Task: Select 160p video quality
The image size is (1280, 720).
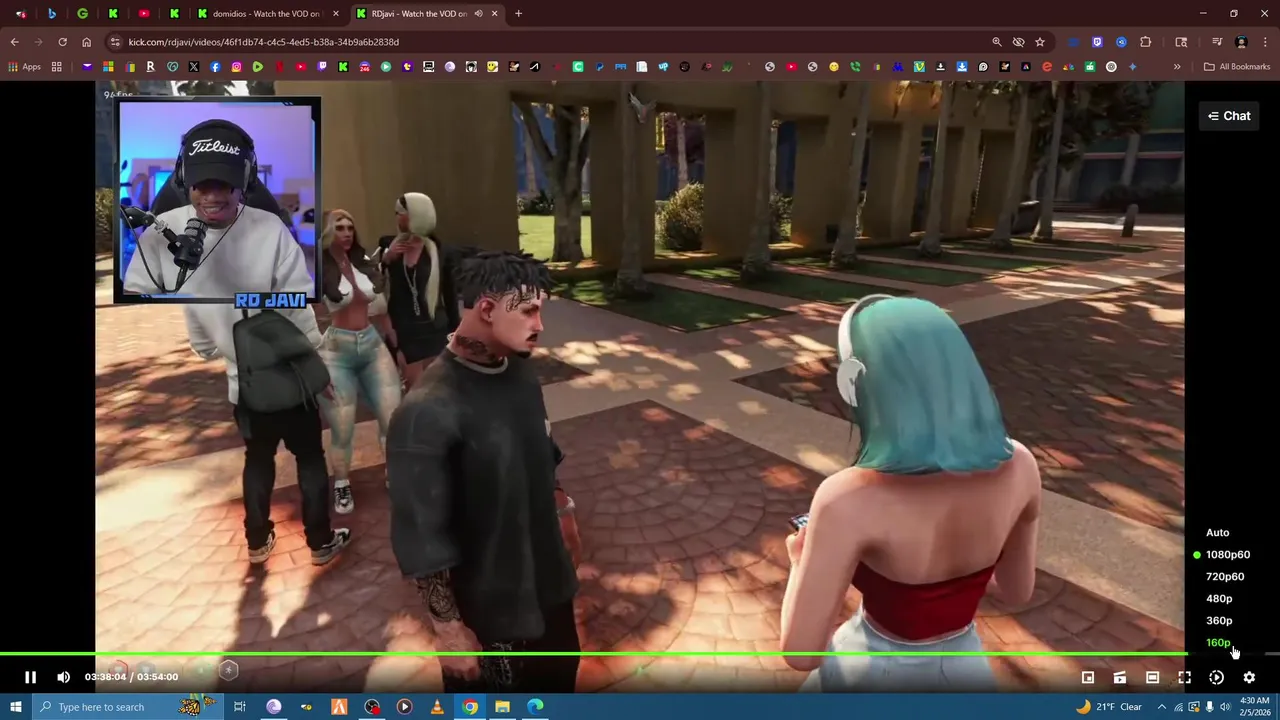Action: (1218, 642)
